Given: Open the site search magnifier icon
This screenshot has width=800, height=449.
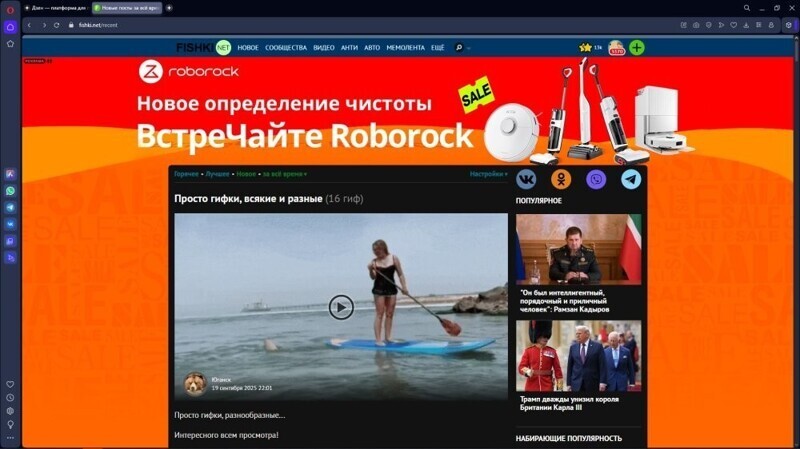Looking at the screenshot, I should (459, 47).
